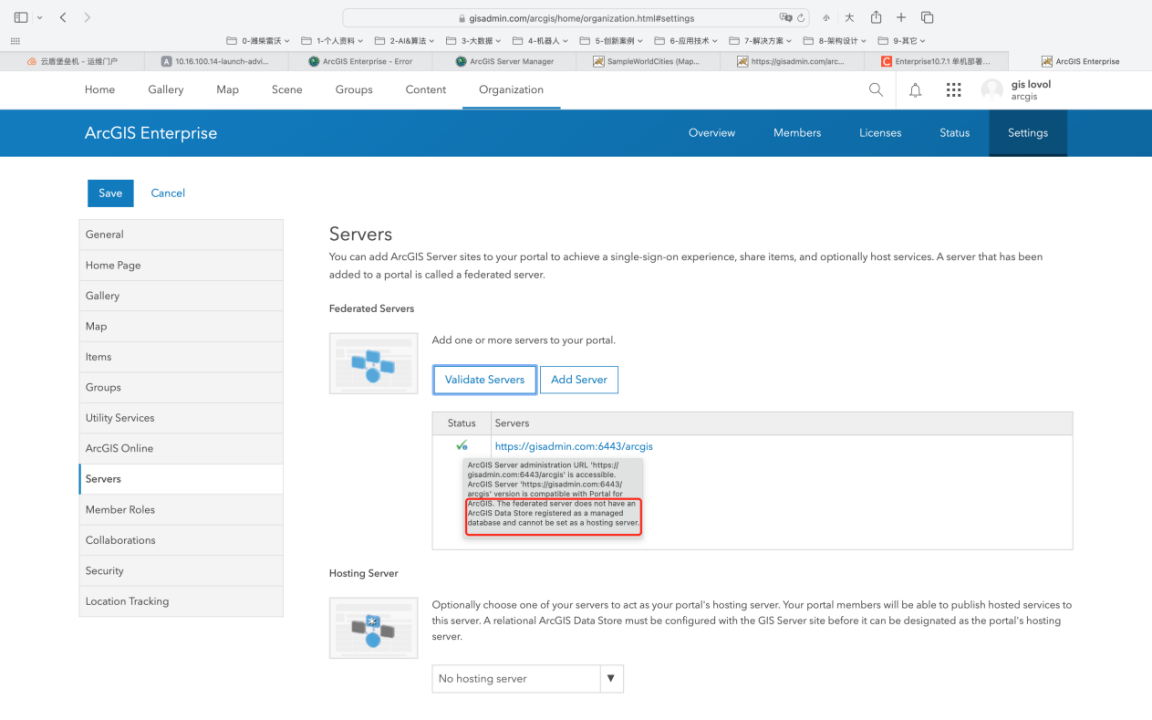Image resolution: width=1152 pixels, height=720 pixels.
Task: Expand the 9-其它 bookmark folder
Action: point(901,41)
